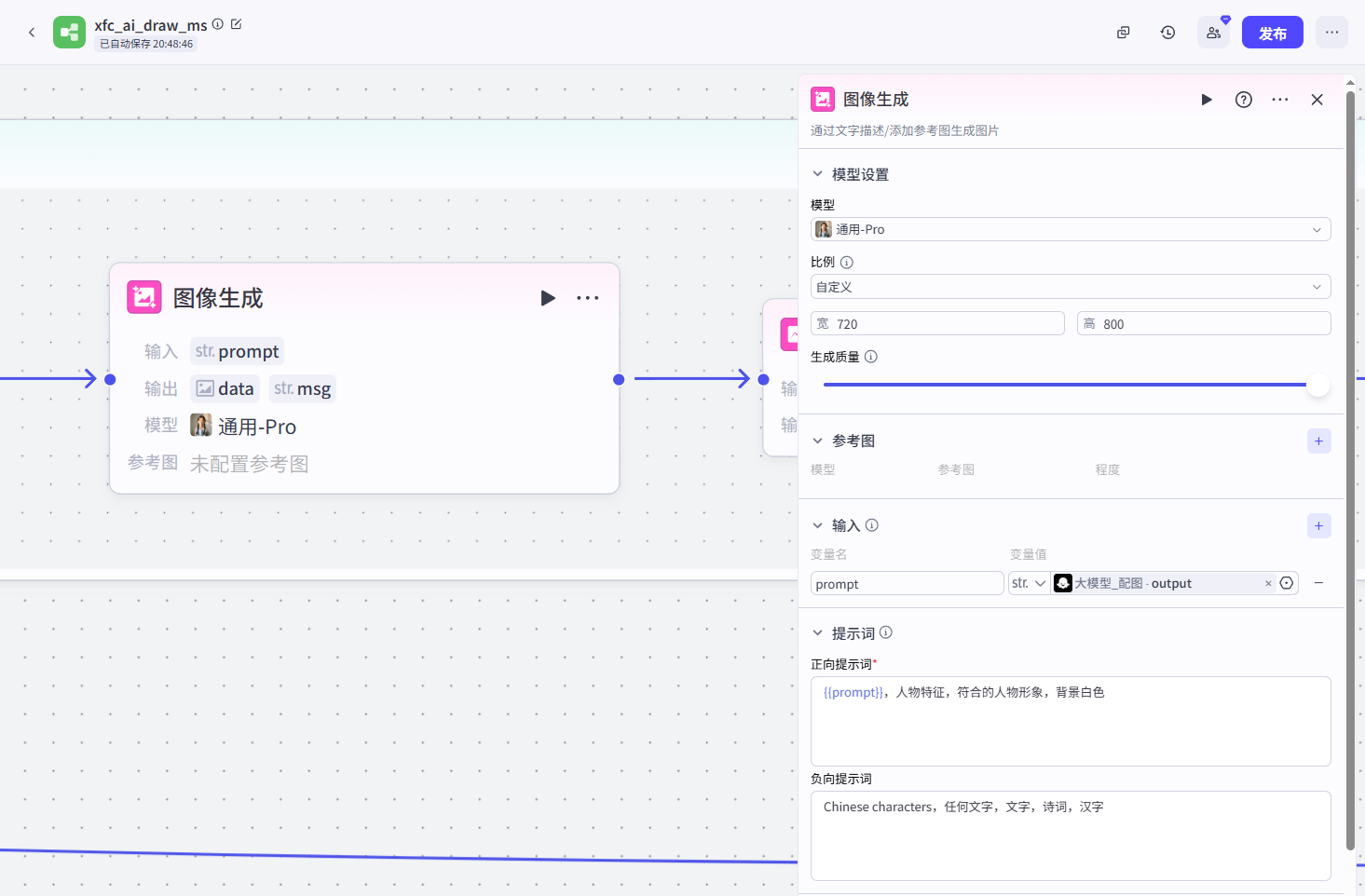Image resolution: width=1365 pixels, height=896 pixels.
Task: Clear the variable value with x
Action: coord(1268,583)
